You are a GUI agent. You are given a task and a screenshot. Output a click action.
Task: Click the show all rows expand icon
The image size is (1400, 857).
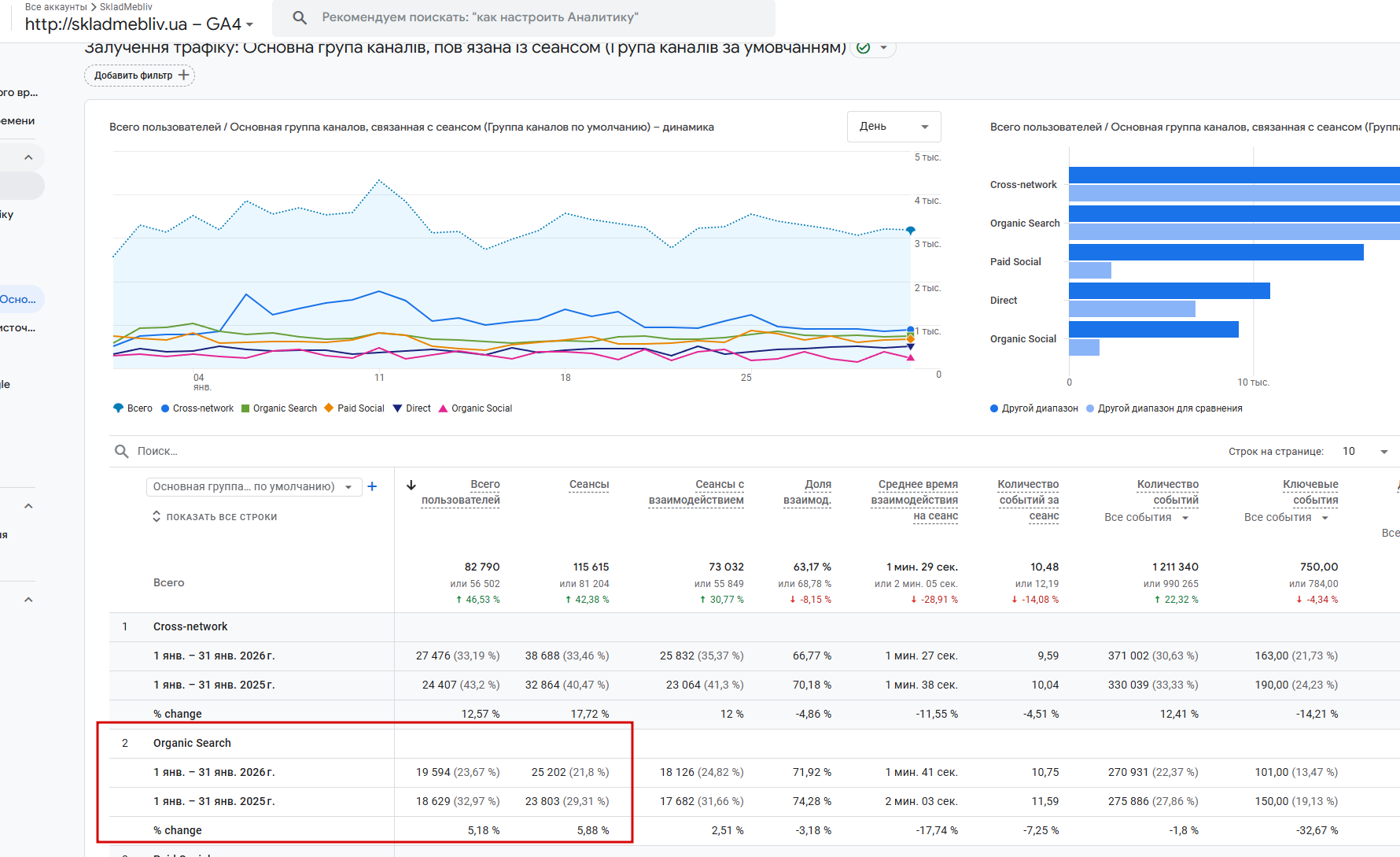click(x=157, y=516)
